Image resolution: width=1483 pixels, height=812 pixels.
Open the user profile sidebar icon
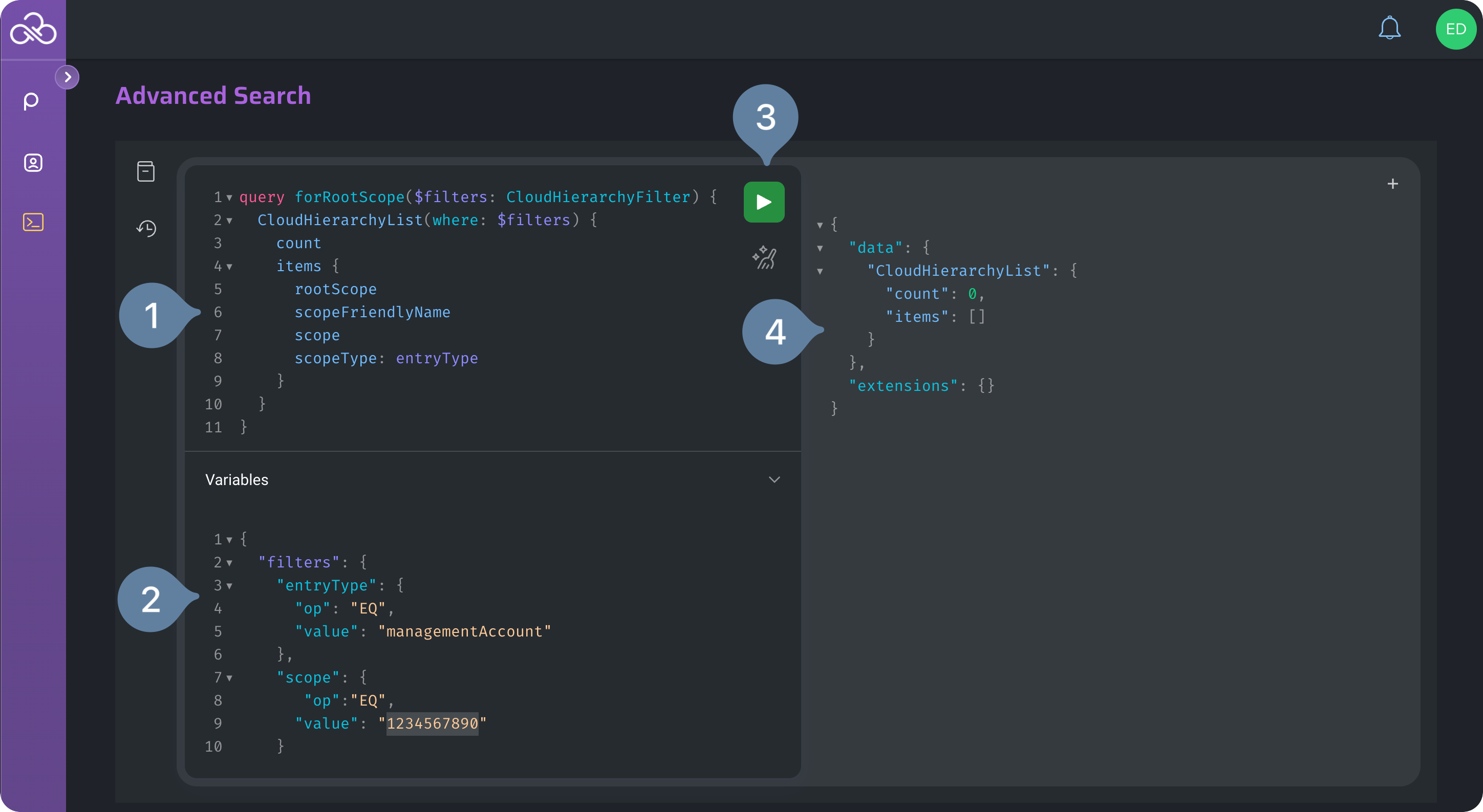[x=33, y=163]
